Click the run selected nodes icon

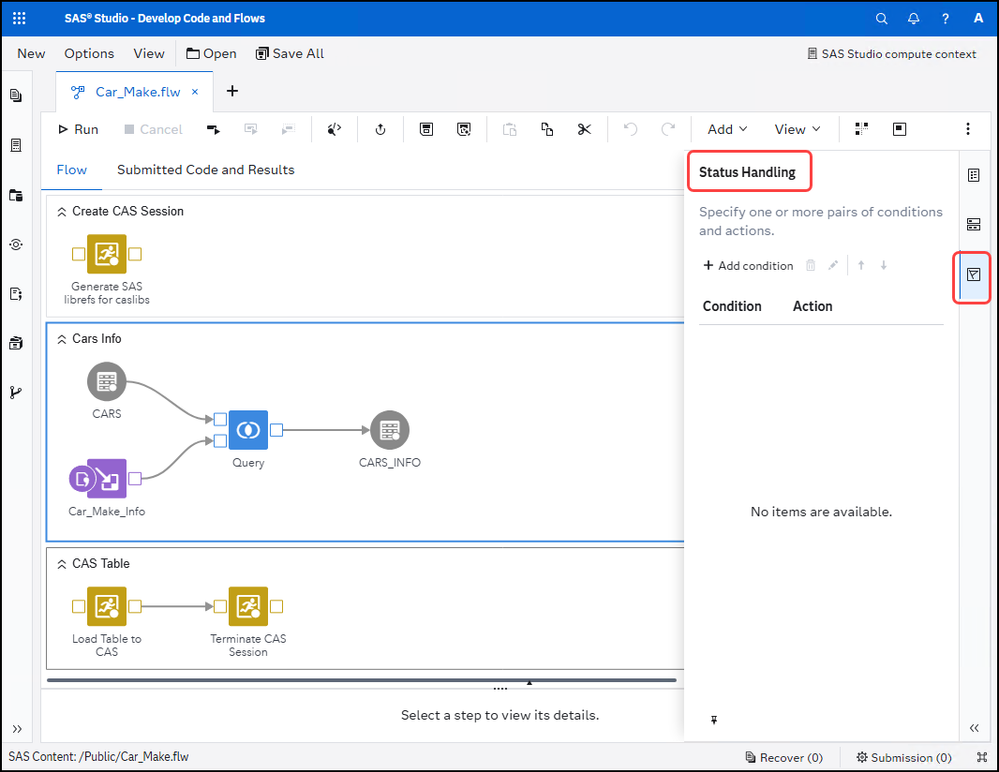click(x=213, y=129)
